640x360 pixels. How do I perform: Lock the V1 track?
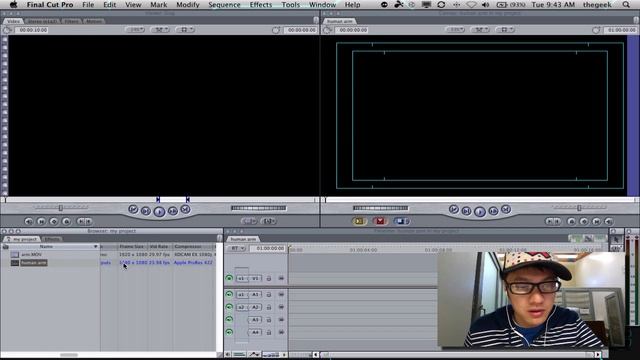point(269,278)
